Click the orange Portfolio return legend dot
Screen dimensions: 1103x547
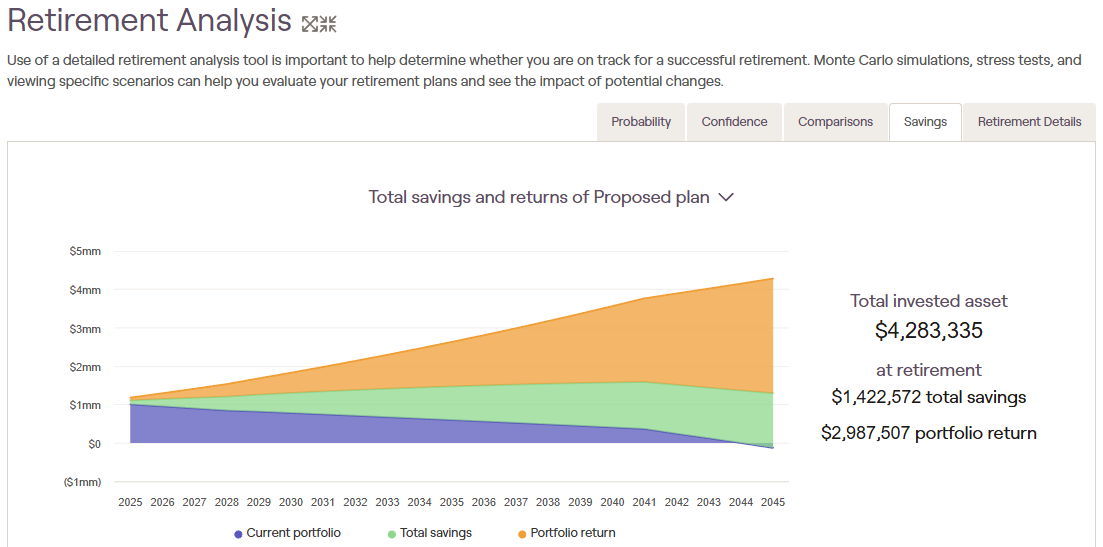(x=522, y=534)
